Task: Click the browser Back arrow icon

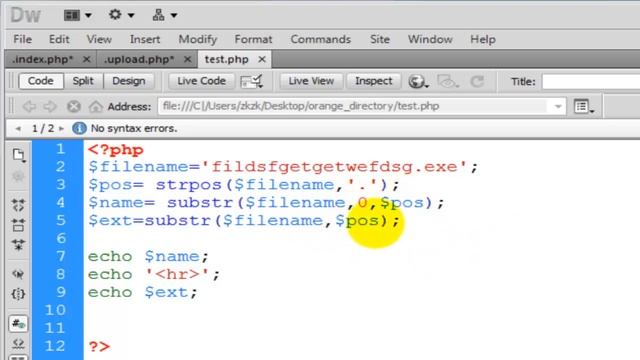Action: pos(29,107)
